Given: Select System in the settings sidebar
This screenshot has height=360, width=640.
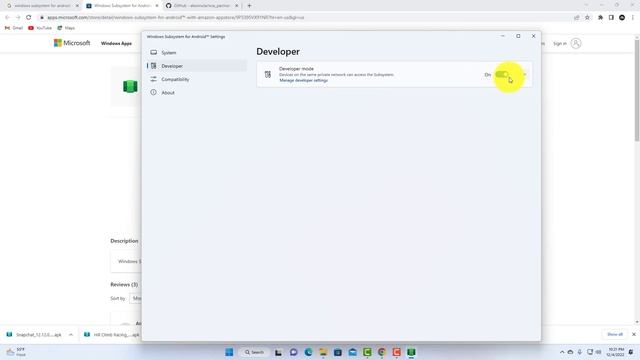Looking at the screenshot, I should pos(197,53).
